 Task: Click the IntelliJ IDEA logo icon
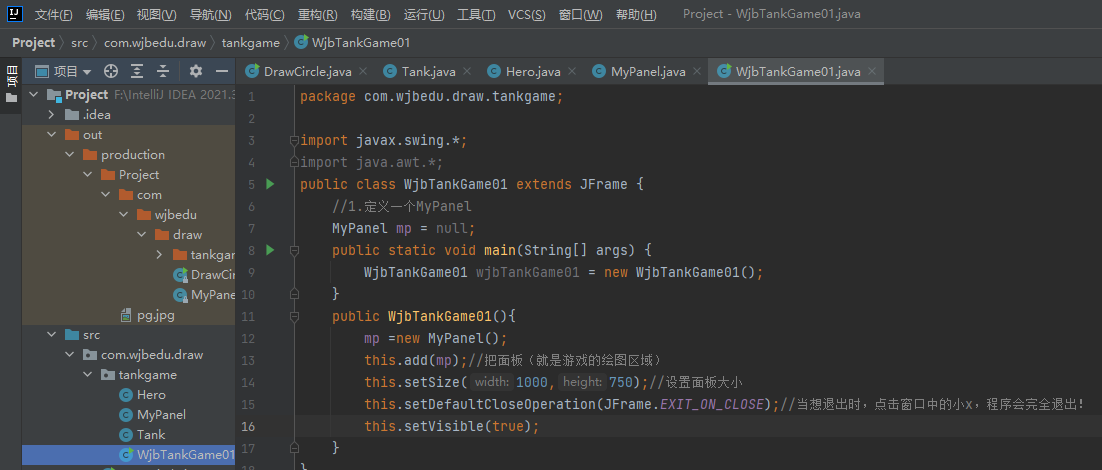[13, 14]
